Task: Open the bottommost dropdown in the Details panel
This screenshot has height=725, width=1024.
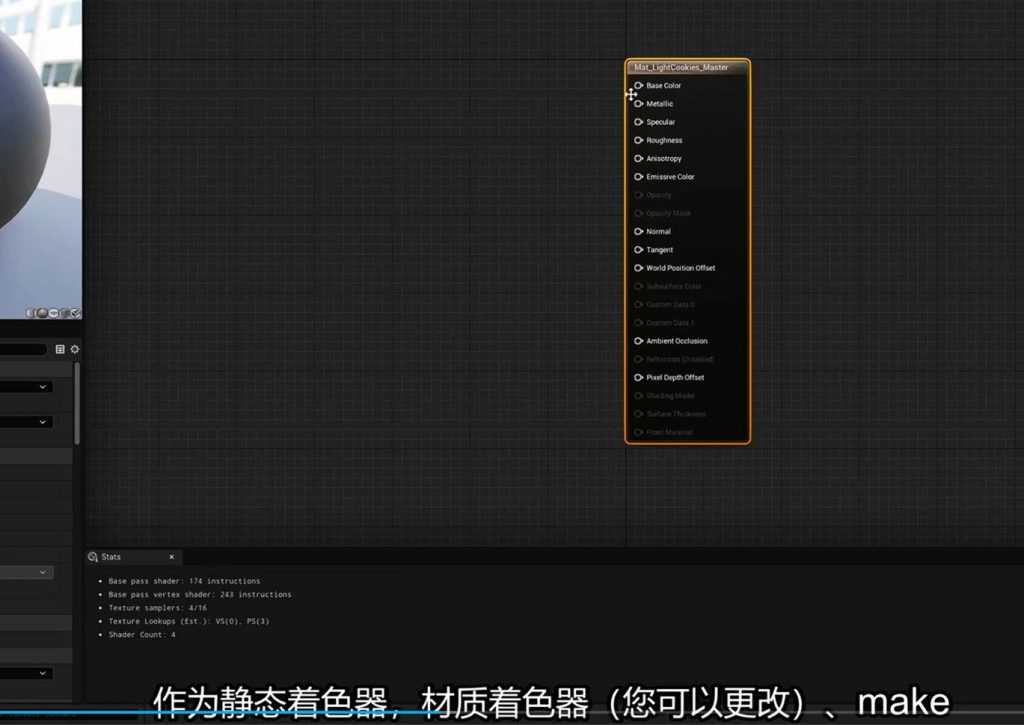Action: [x=43, y=674]
